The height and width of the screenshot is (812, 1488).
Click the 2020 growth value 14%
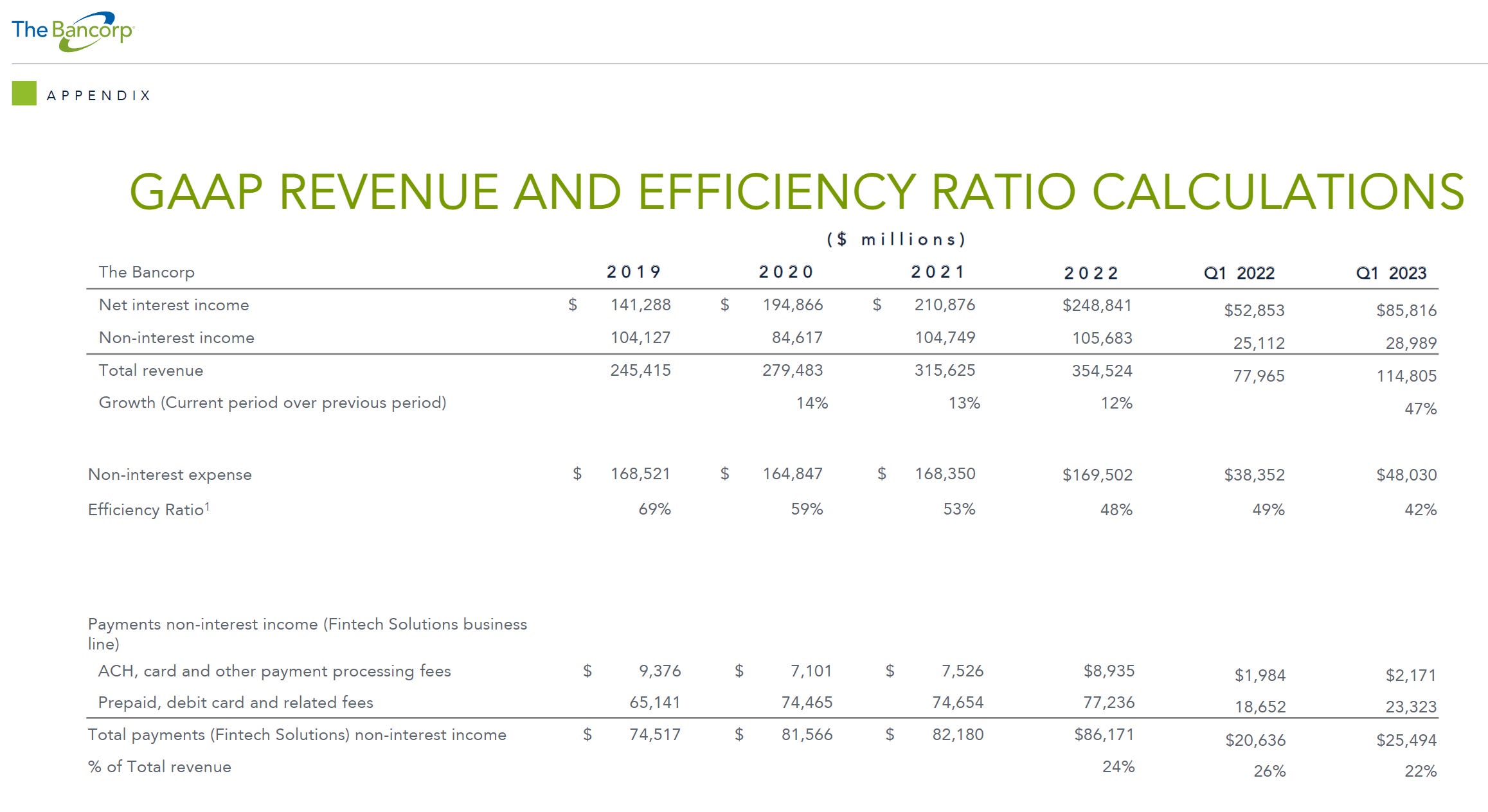pyautogui.click(x=812, y=403)
